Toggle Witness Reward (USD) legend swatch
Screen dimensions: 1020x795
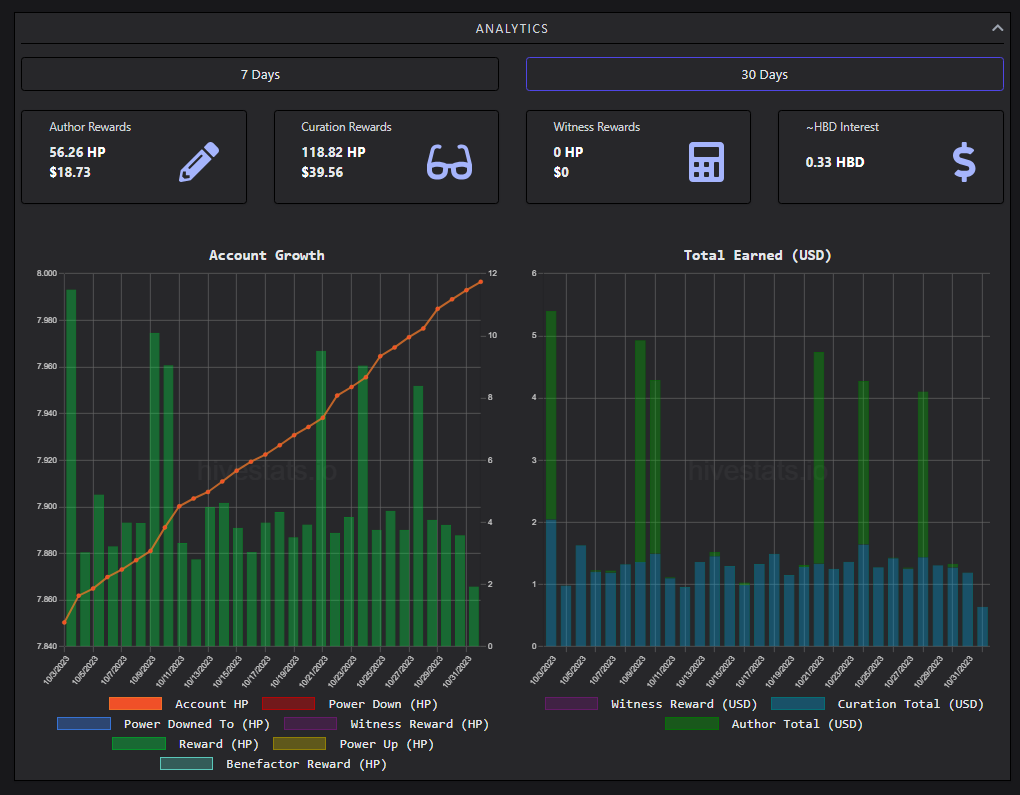tap(571, 703)
